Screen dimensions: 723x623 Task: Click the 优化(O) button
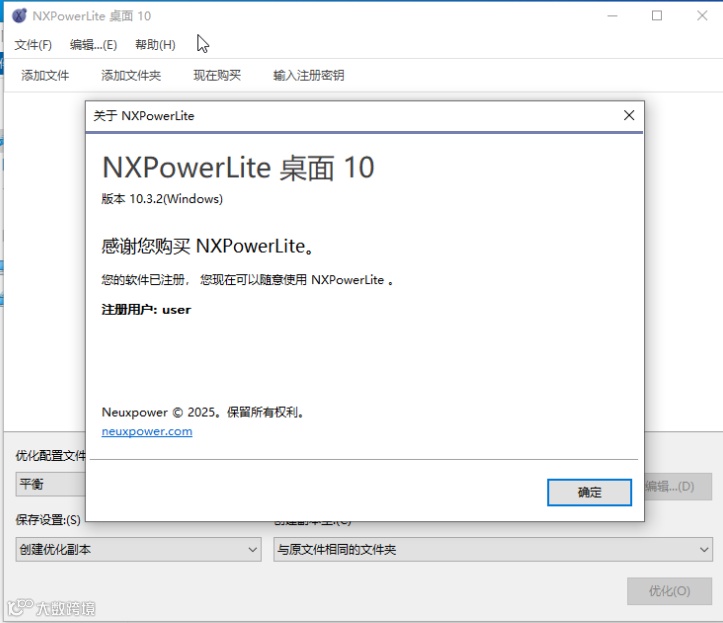pos(670,591)
